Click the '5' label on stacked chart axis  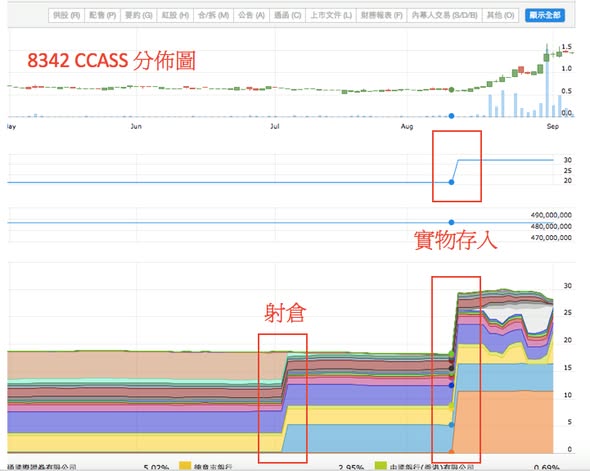[x=570, y=422]
